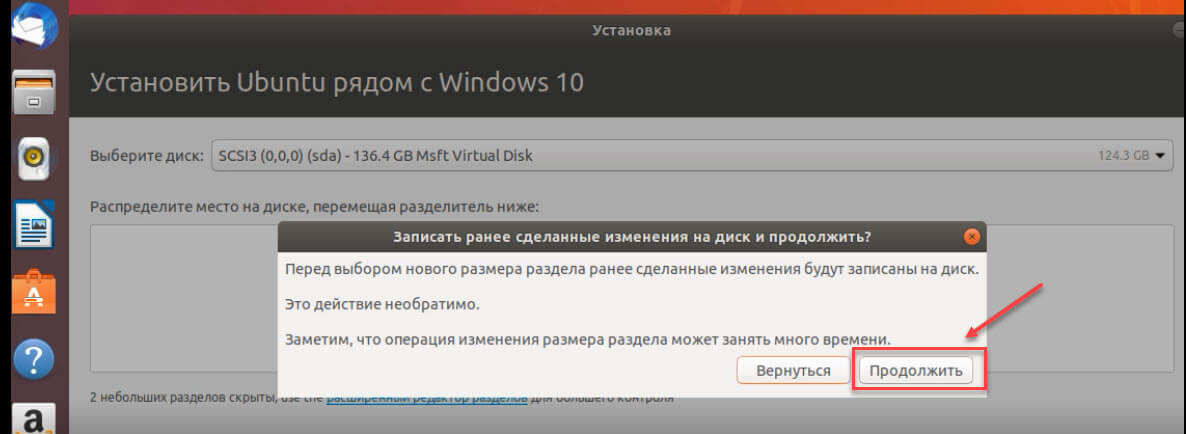Close the write-changes confirmation dialog
1186x434 pixels.
pos(972,237)
